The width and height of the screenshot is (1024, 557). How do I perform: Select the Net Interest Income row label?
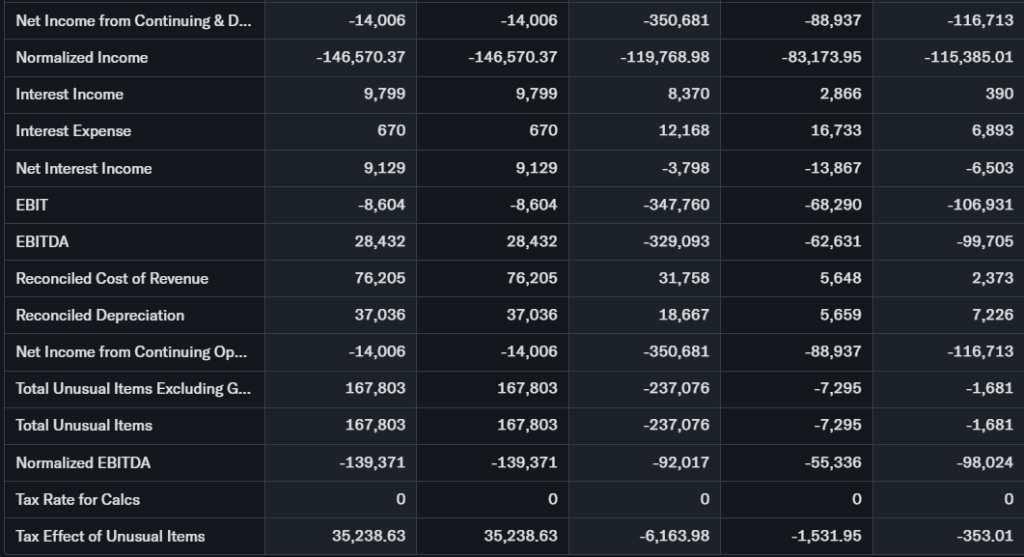[84, 168]
